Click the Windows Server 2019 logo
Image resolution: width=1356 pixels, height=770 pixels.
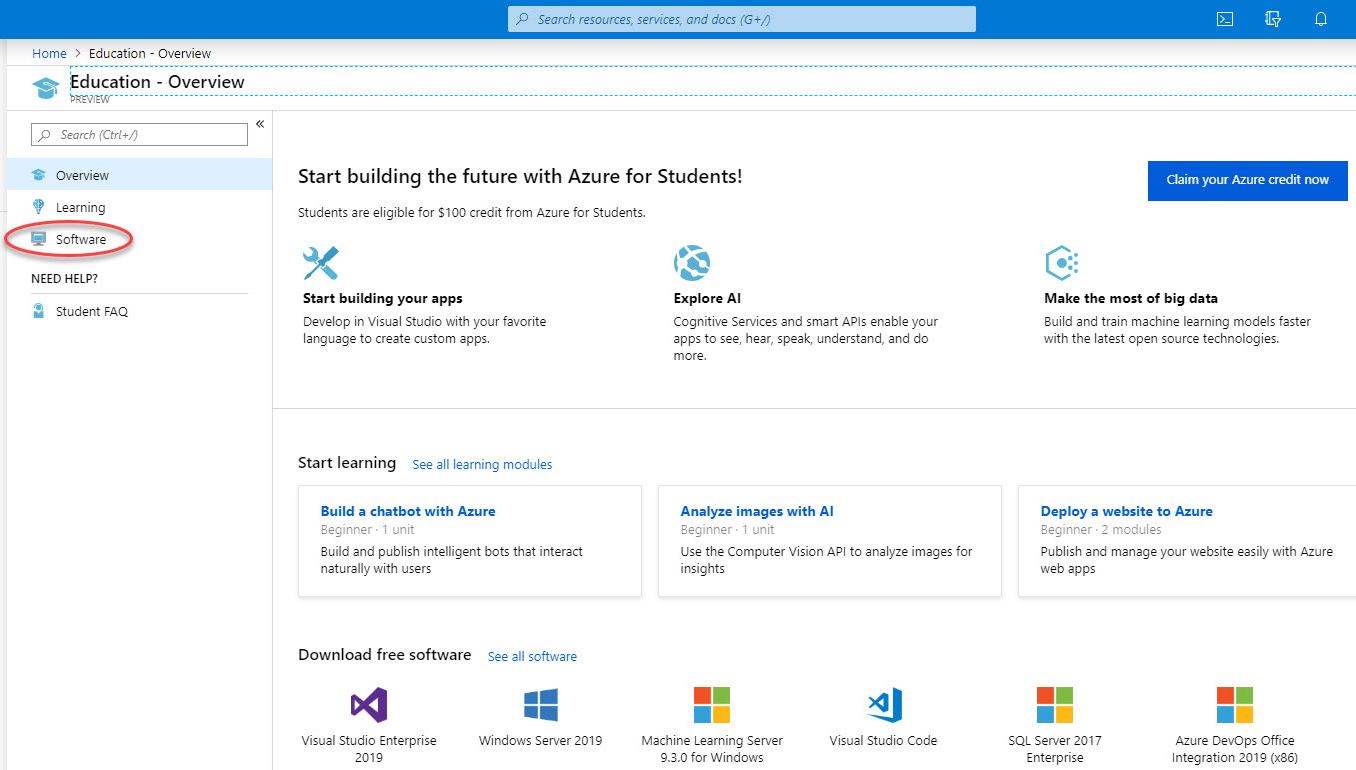541,705
